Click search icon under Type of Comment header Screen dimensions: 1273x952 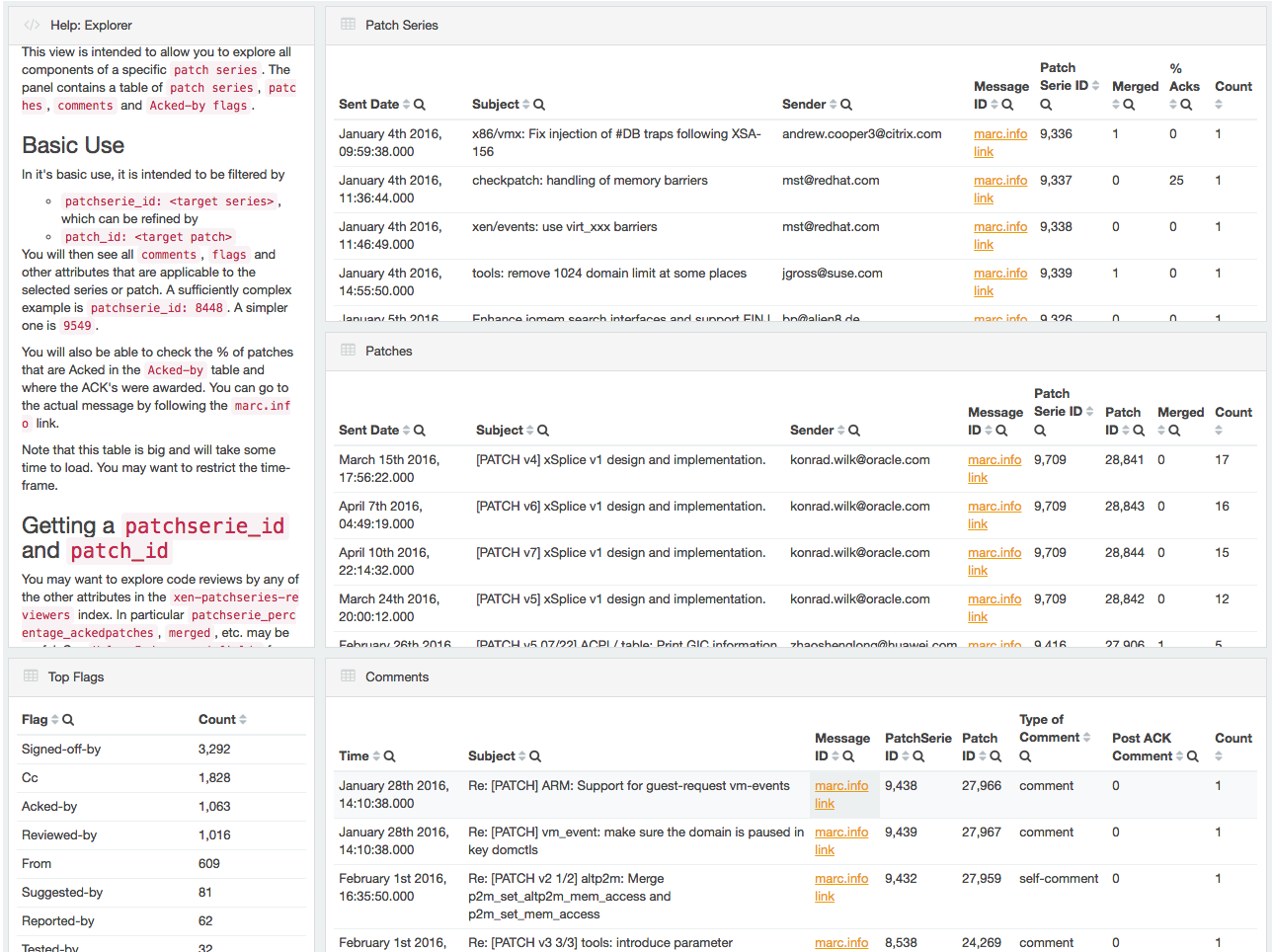pos(1025,756)
